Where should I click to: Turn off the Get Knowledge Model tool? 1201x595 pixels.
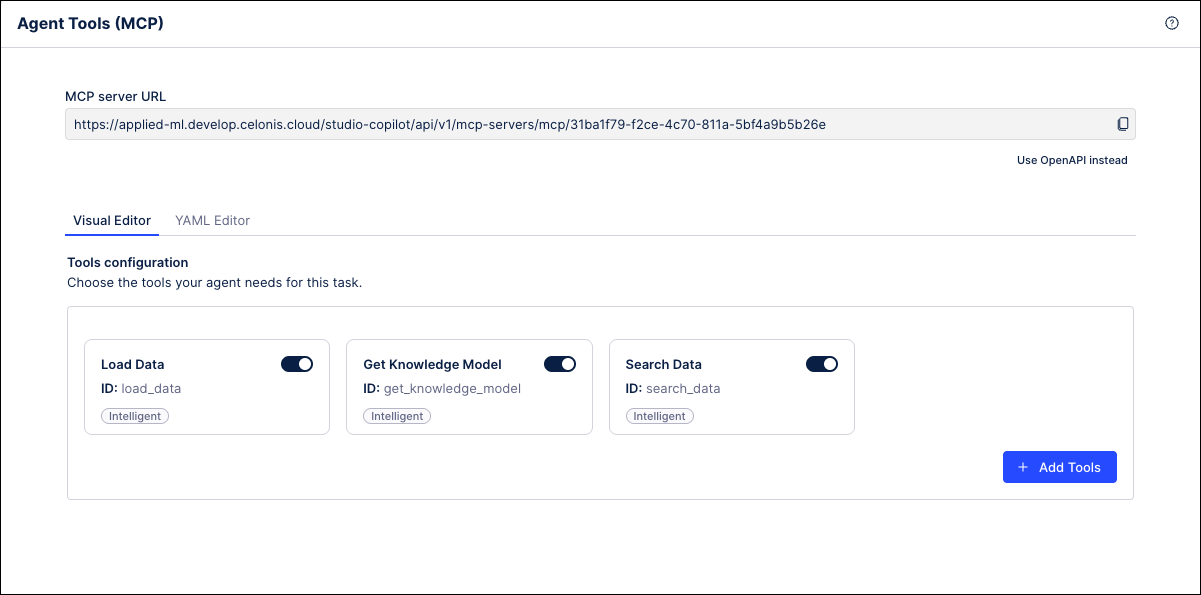(x=560, y=364)
